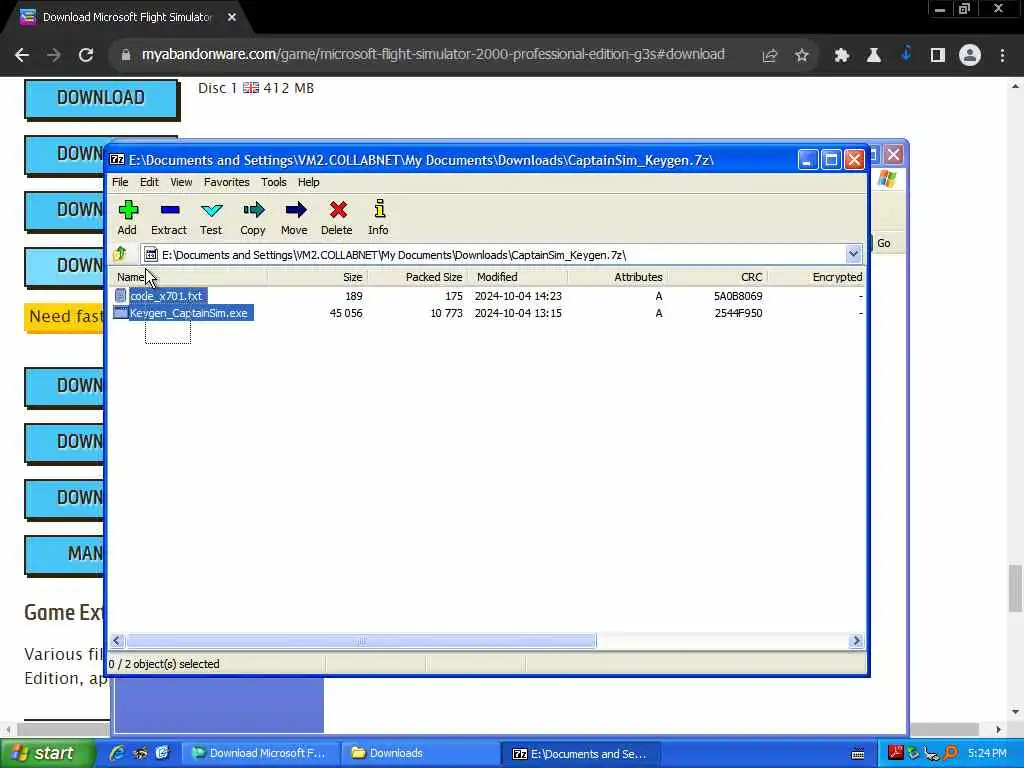This screenshot has width=1024, height=768.
Task: Click the horizontal scrollbar left arrow in 7-Zip
Action: point(117,641)
